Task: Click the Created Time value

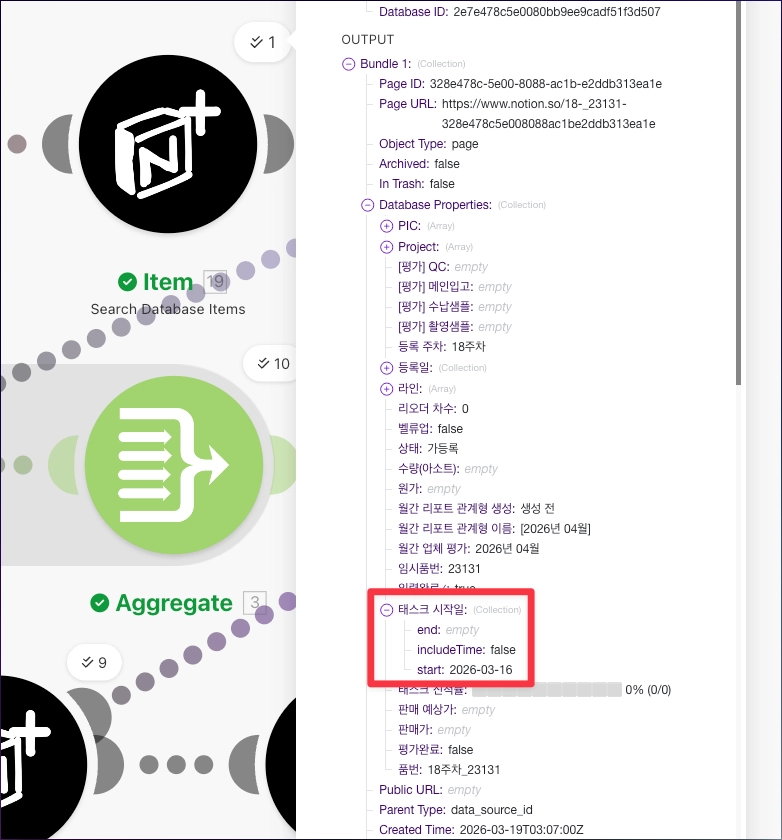Action: pos(522,830)
